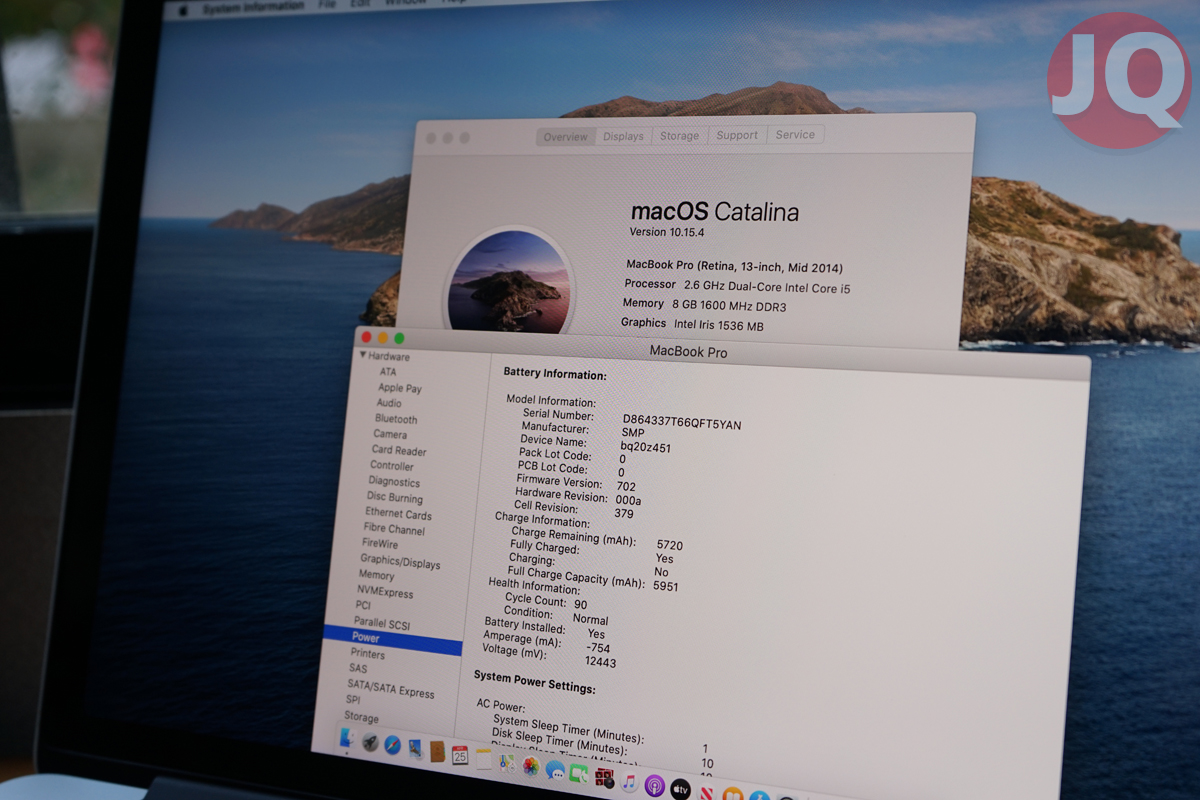Open Finder from the Dock

(x=346, y=738)
